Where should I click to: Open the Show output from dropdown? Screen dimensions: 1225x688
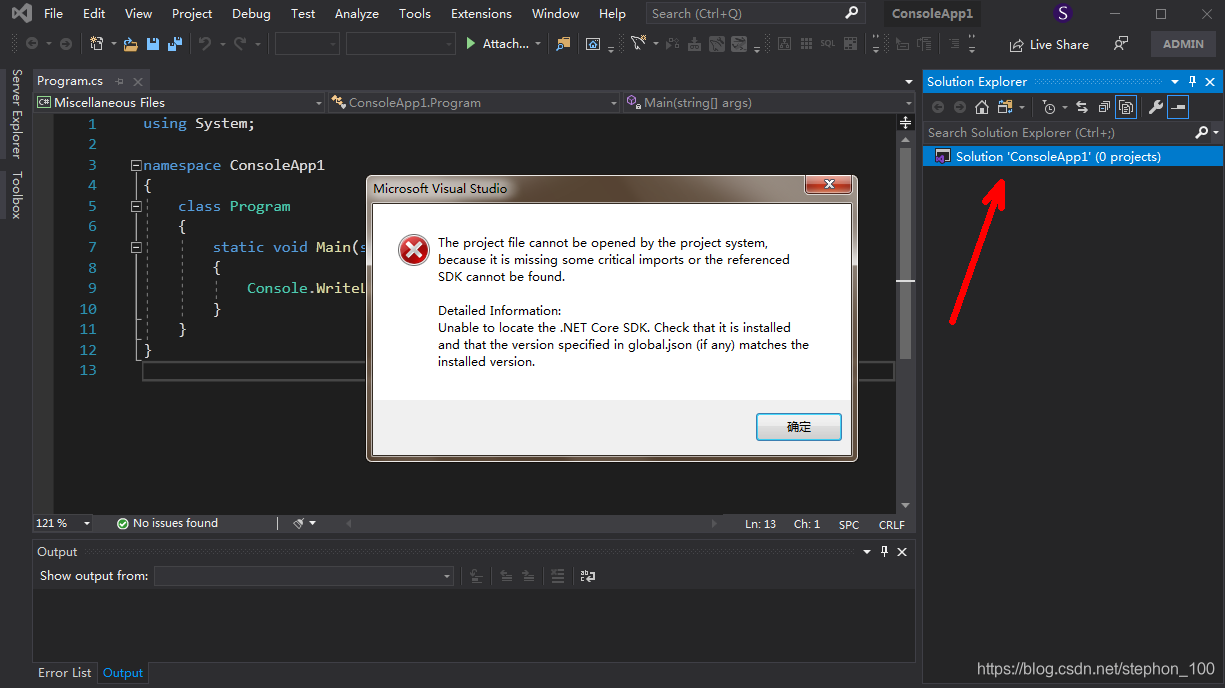304,576
